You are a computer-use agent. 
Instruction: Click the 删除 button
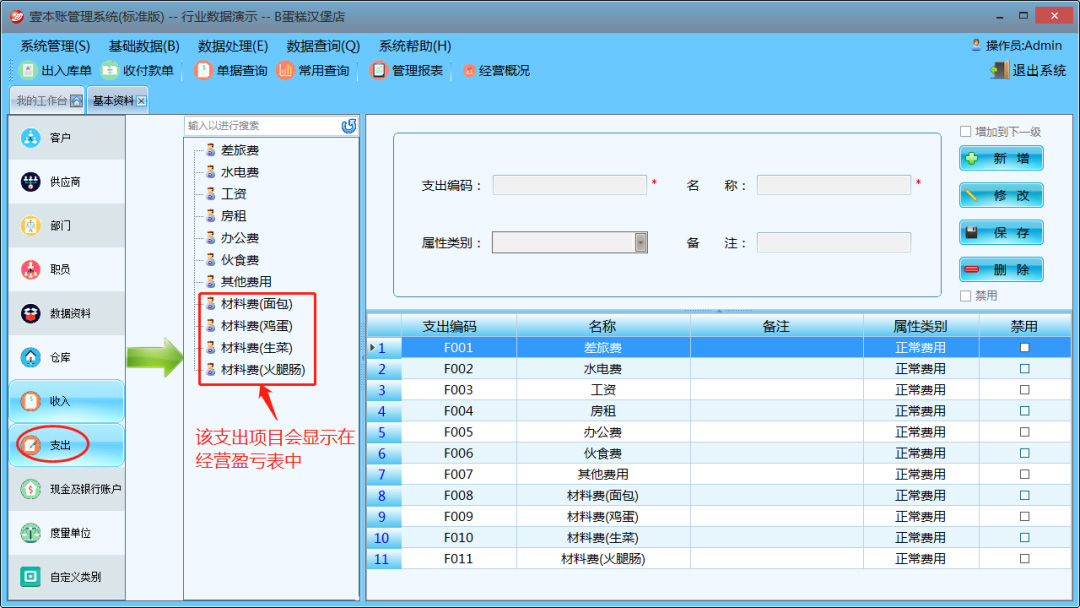1001,269
